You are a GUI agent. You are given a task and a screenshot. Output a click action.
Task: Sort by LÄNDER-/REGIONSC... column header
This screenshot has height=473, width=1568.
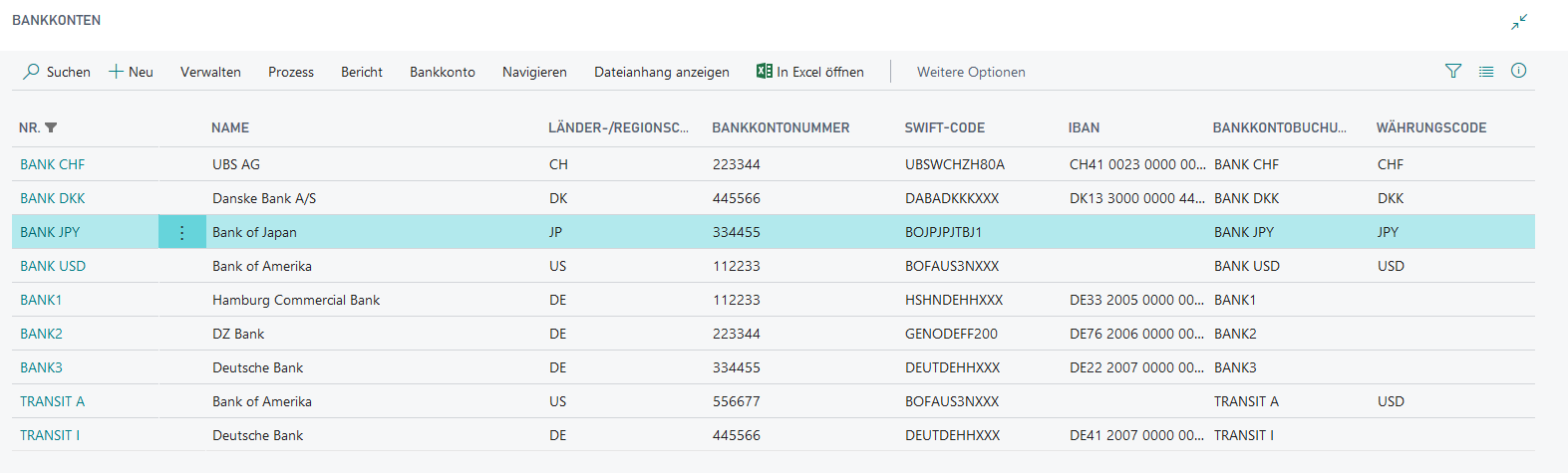pyautogui.click(x=618, y=127)
